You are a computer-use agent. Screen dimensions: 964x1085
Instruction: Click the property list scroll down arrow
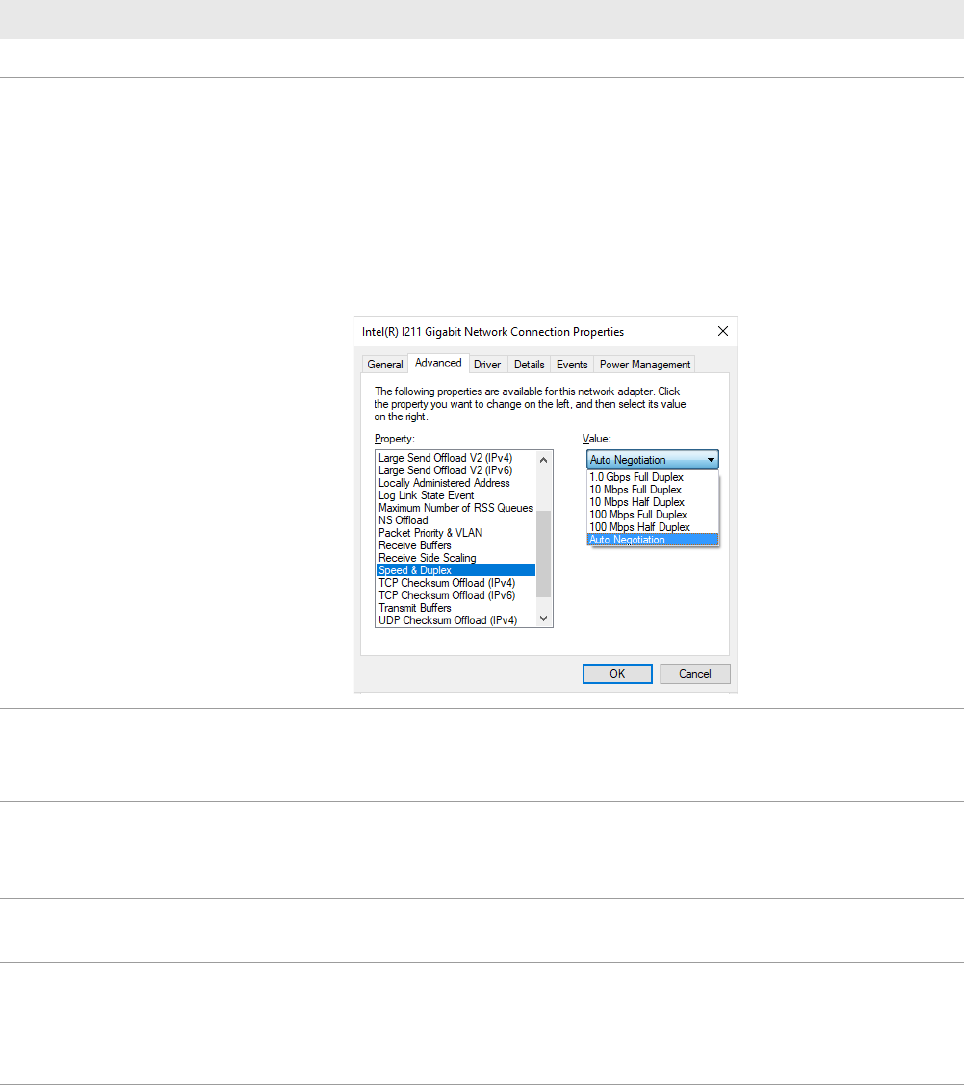click(x=544, y=618)
